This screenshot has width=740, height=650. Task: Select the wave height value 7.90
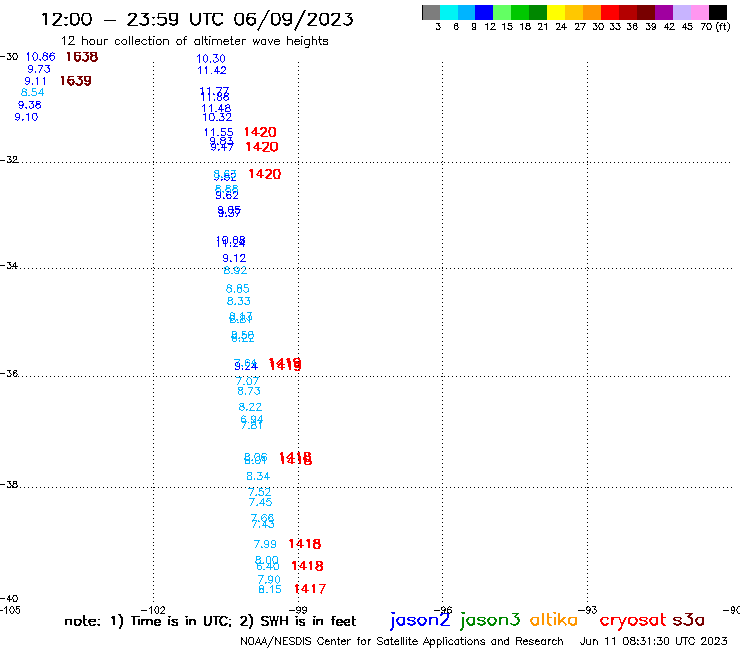click(269, 579)
